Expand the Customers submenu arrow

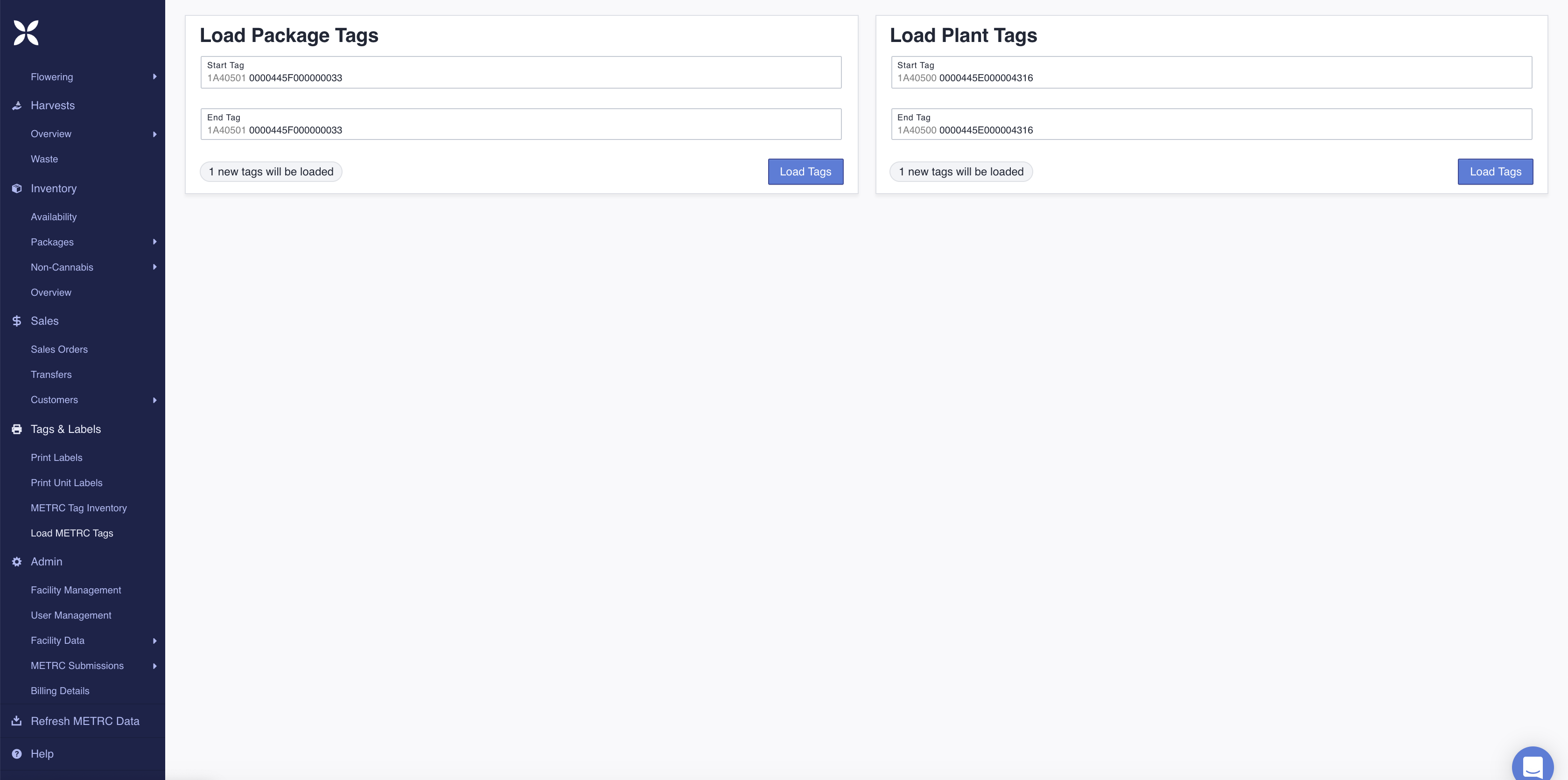point(154,400)
